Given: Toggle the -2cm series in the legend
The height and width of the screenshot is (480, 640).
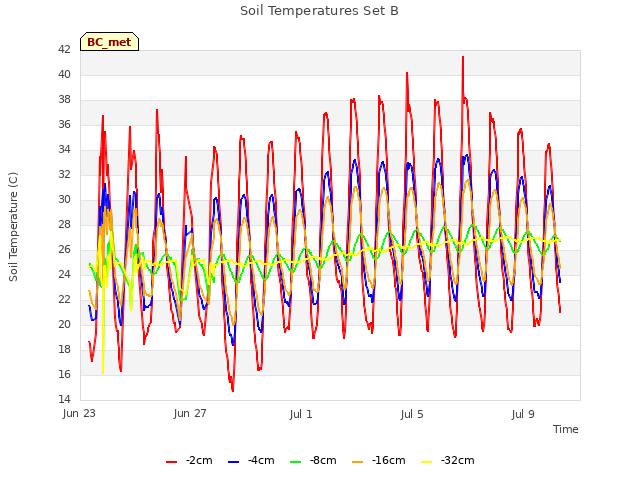Looking at the screenshot, I should click(x=189, y=460).
